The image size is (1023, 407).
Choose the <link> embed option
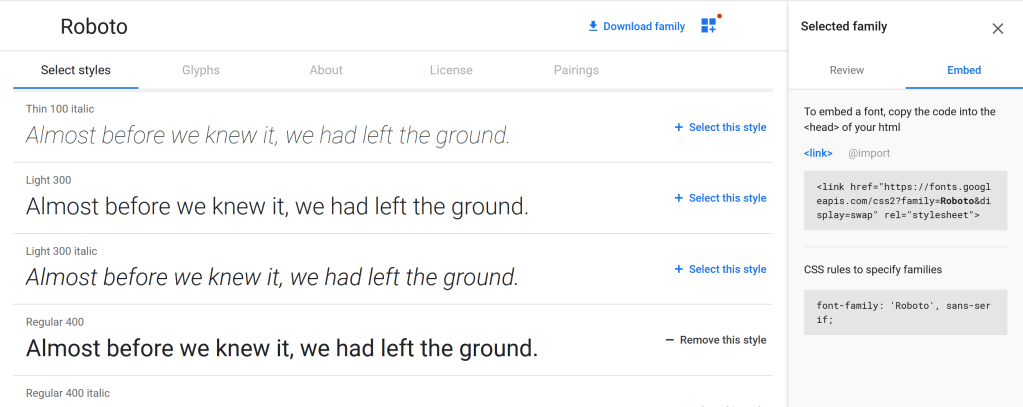click(x=818, y=153)
